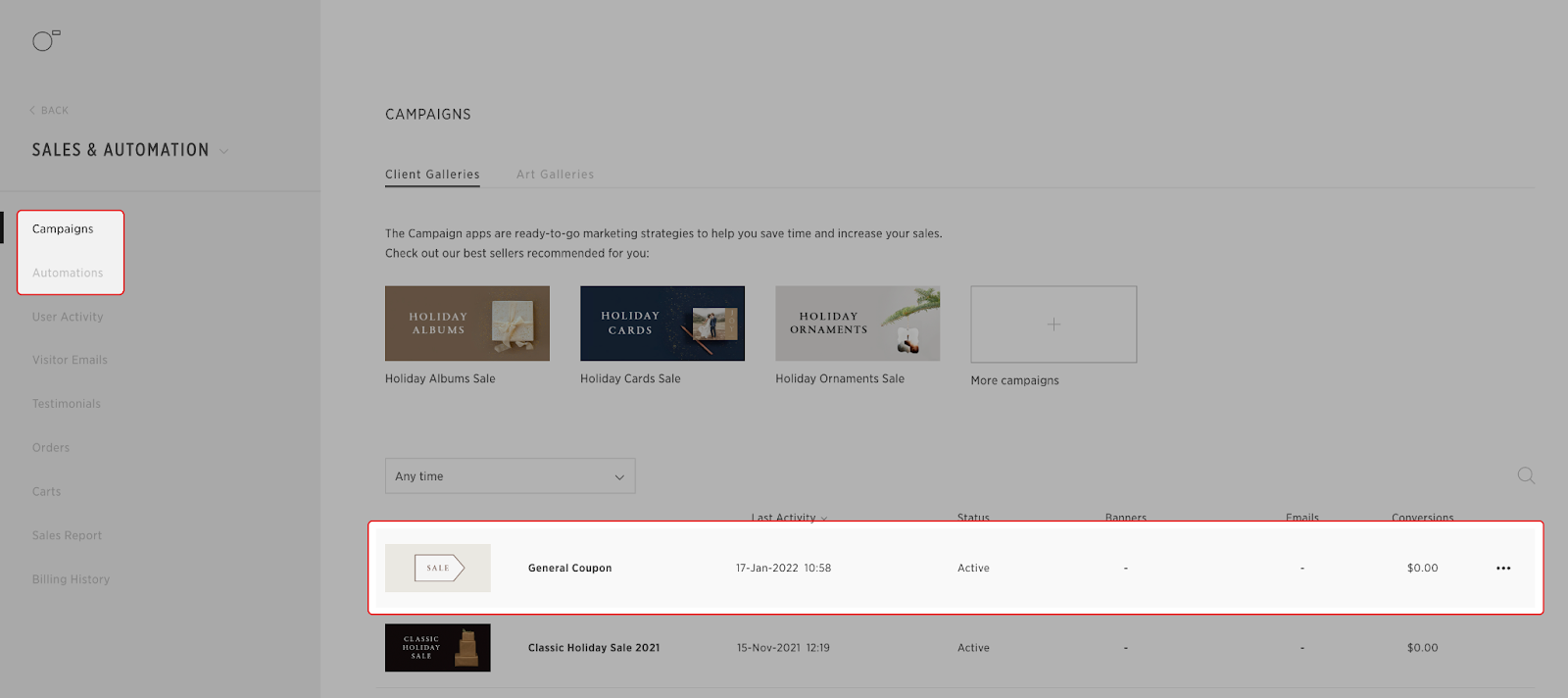1568x698 pixels.
Task: Open User Activity in the sidebar
Action: coord(68,317)
